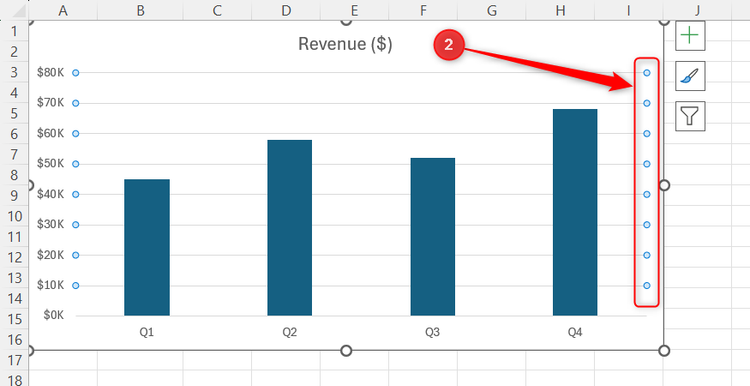
Task: Click the chart's top-center resize handle
Action: pyautogui.click(x=346, y=21)
